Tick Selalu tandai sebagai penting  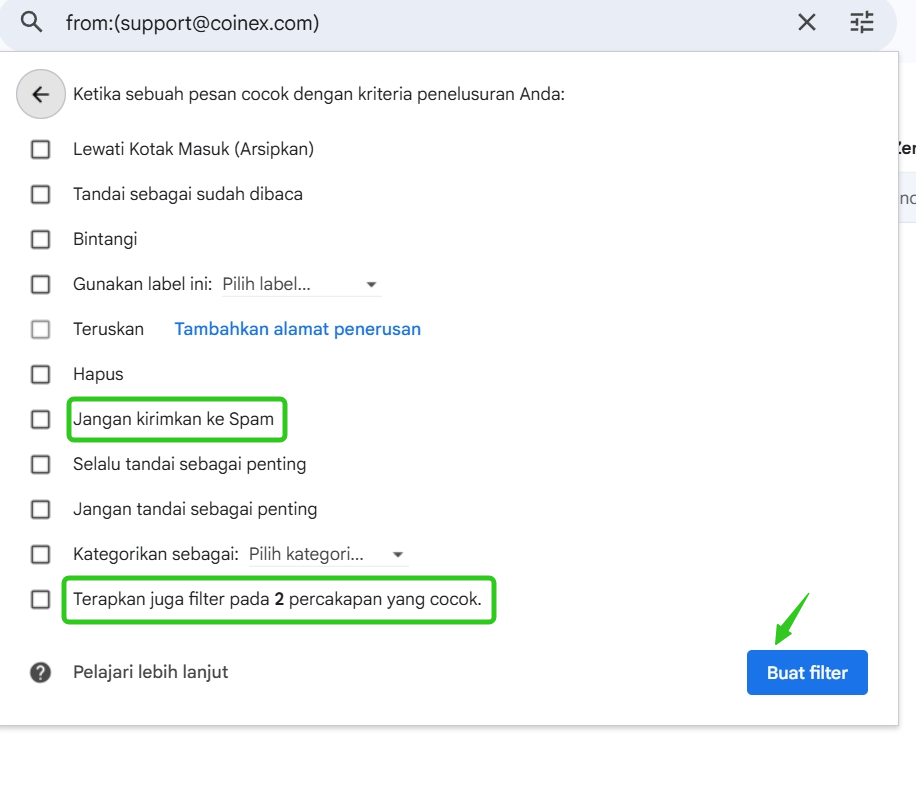40,464
